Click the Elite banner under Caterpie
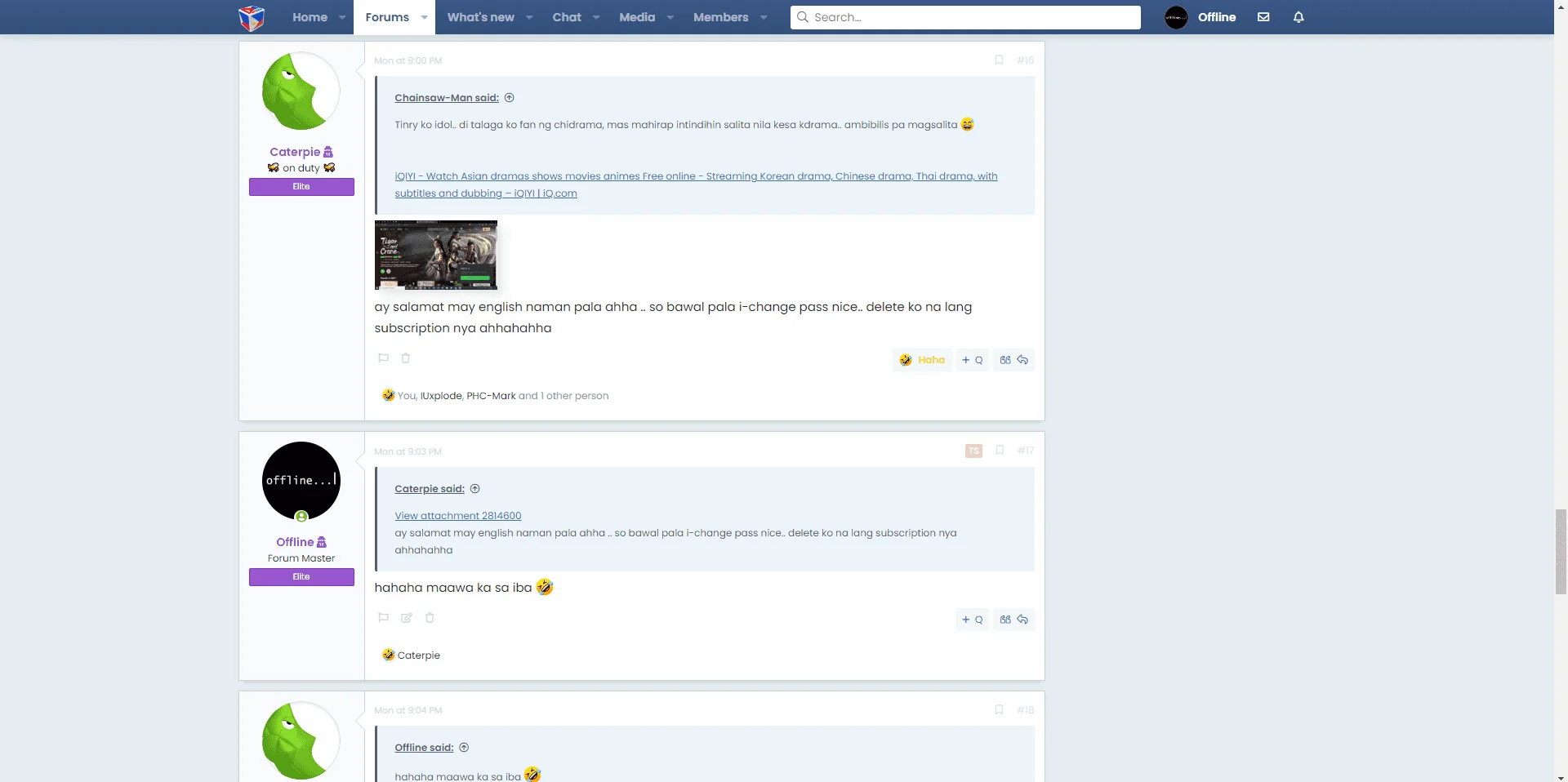This screenshot has width=1568, height=782. 301,187
